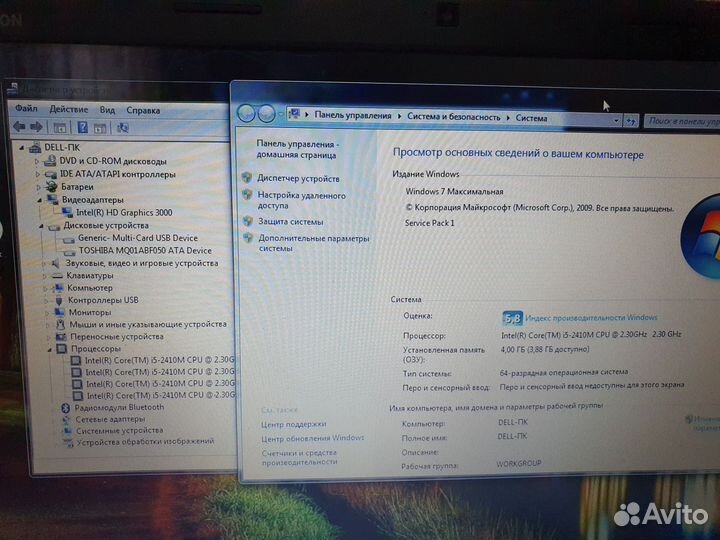Viewport: 720px width, 540px height.
Task: Click the help question-mark toolbar icon
Action: (x=82, y=127)
